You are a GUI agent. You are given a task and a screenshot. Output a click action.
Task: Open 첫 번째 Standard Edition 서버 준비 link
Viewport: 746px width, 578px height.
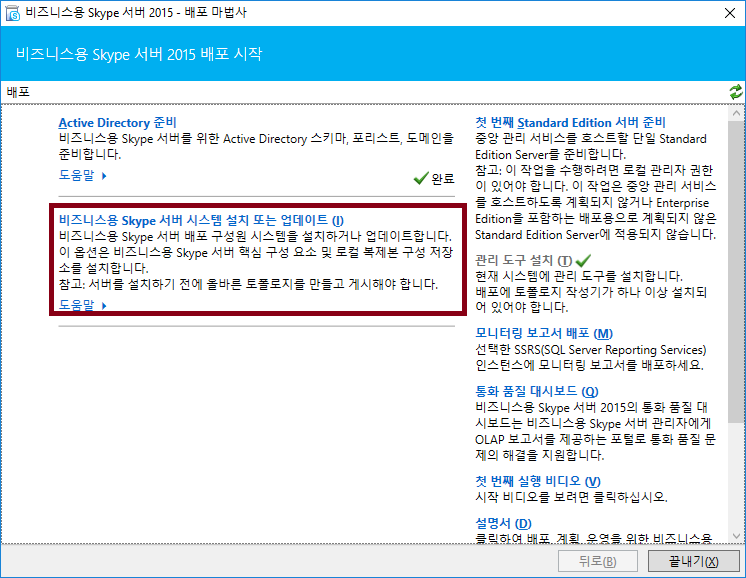[570, 122]
